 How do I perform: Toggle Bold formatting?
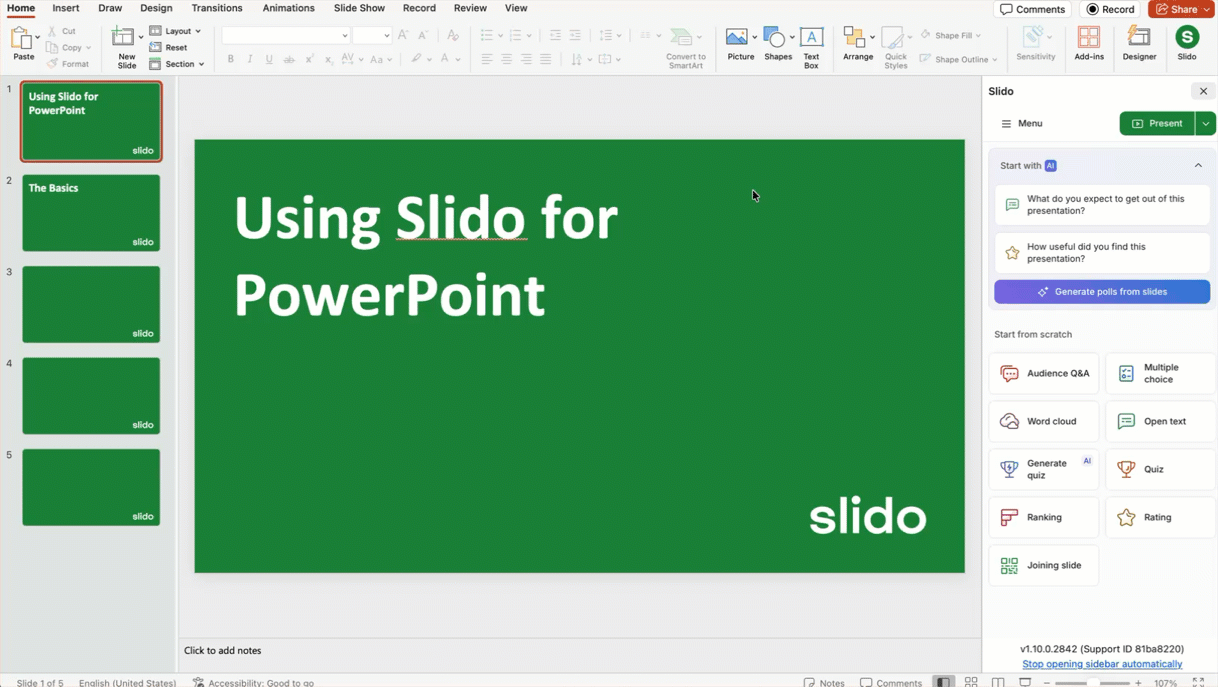(x=230, y=59)
